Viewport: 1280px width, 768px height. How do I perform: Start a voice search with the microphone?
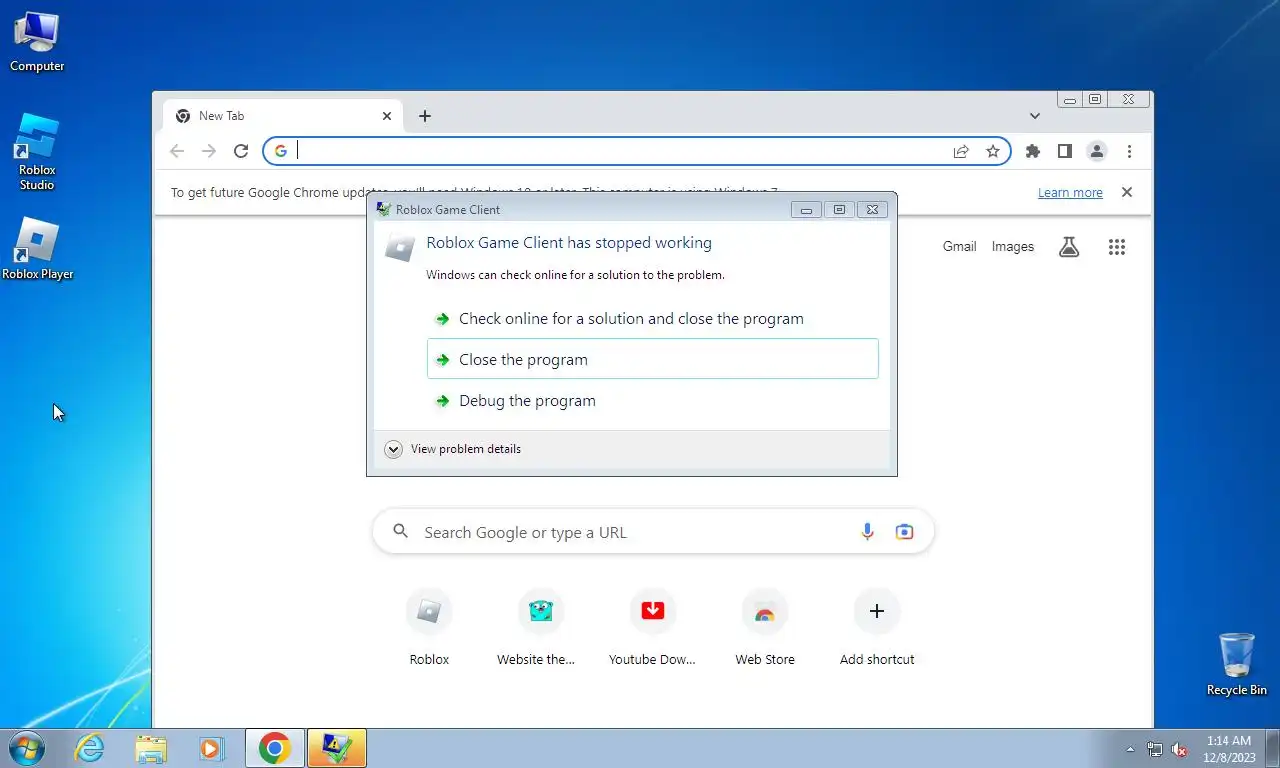(x=868, y=532)
